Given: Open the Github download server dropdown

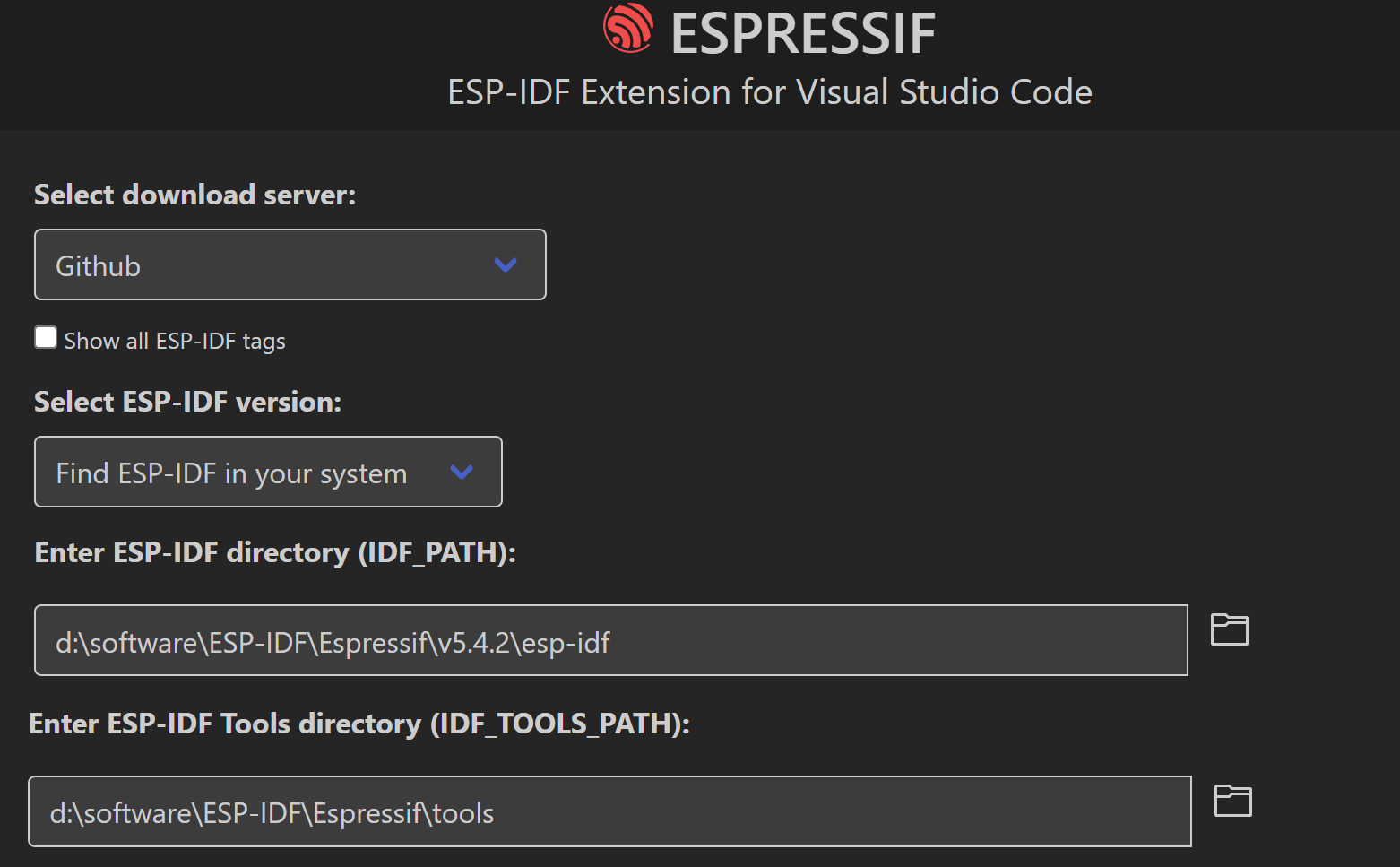Looking at the screenshot, I should pyautogui.click(x=290, y=264).
